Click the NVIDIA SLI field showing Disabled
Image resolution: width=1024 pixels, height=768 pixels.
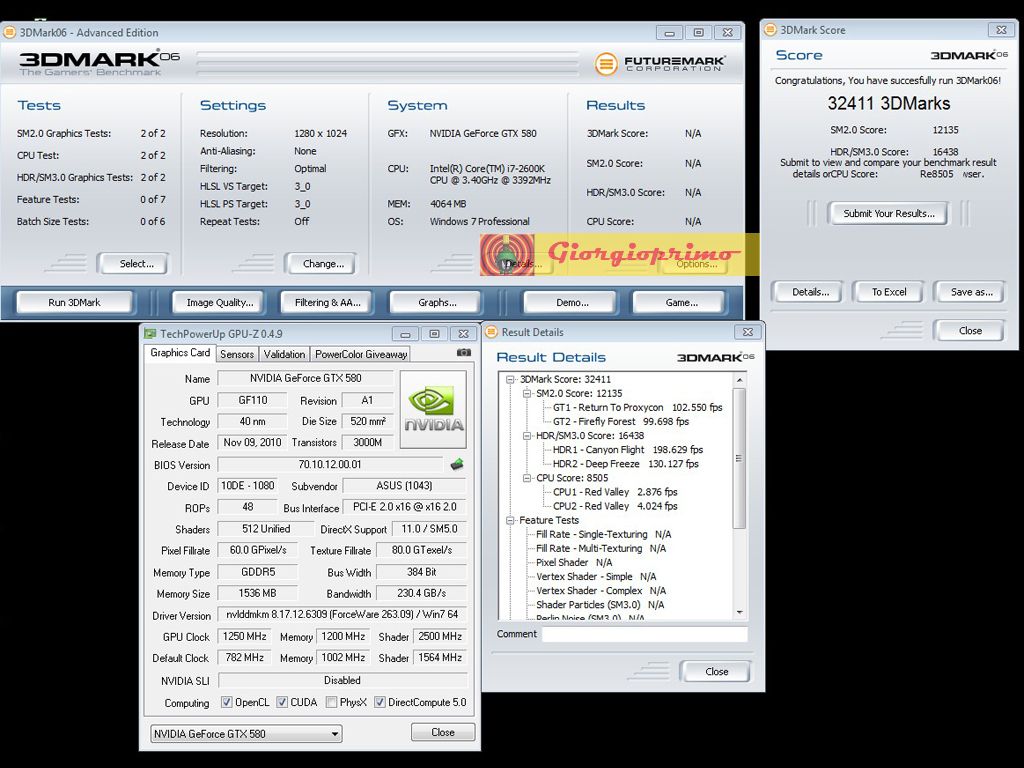[x=342, y=680]
